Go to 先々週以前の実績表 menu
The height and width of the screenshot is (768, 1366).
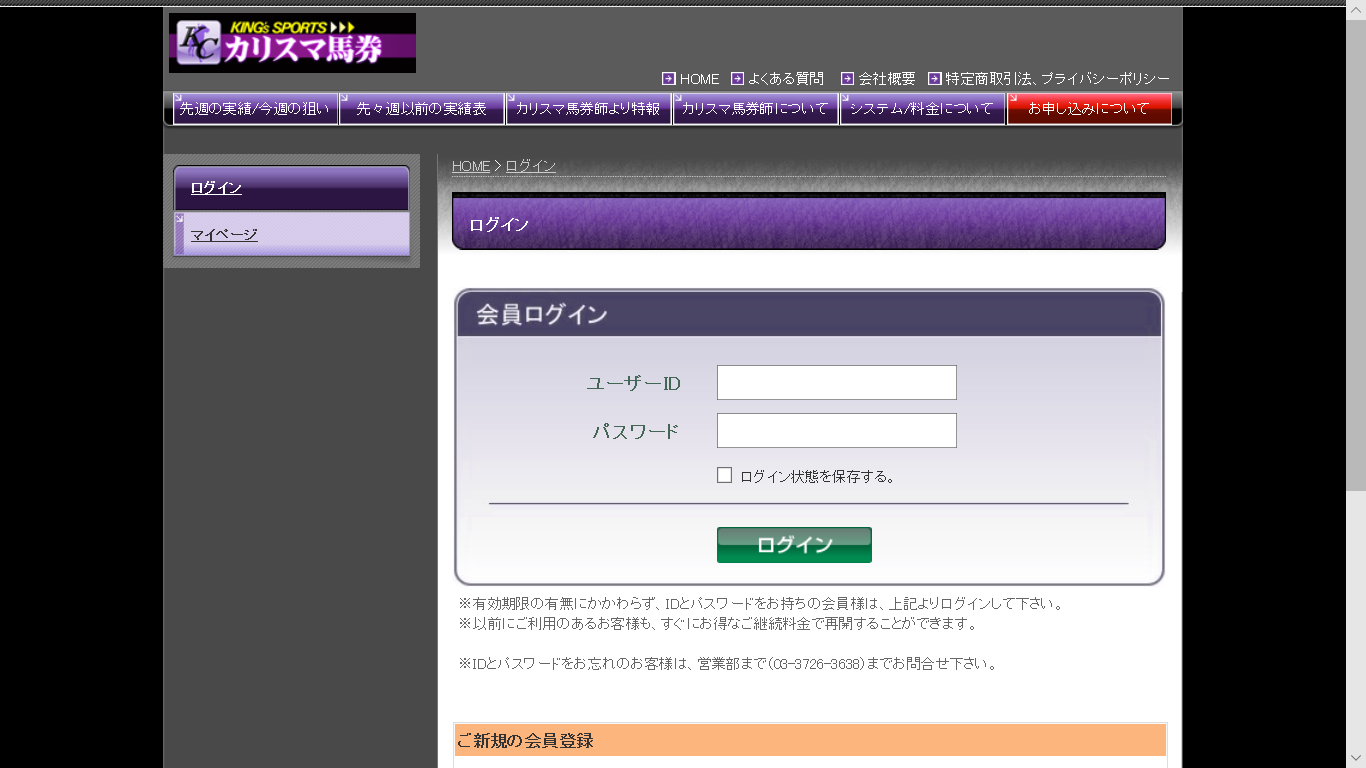[x=422, y=108]
